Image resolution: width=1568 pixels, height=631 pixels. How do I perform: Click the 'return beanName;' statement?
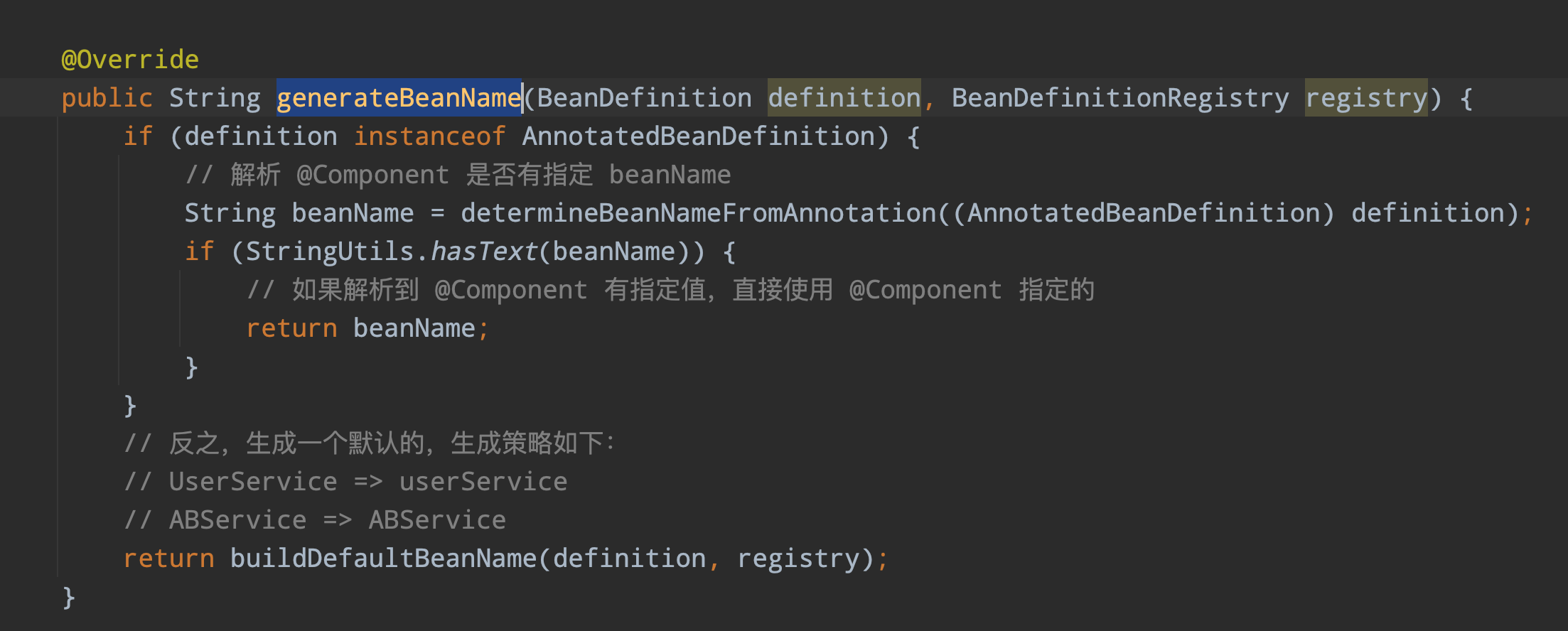[367, 328]
